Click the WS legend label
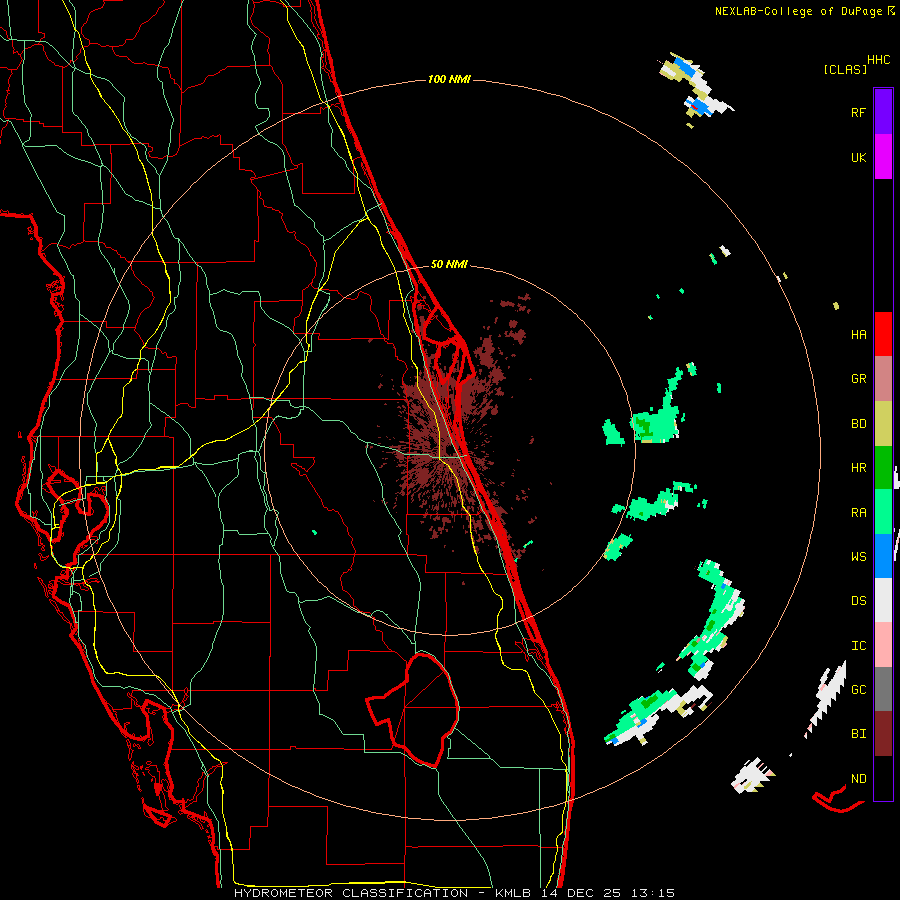Viewport: 900px width, 900px height. pyautogui.click(x=858, y=556)
